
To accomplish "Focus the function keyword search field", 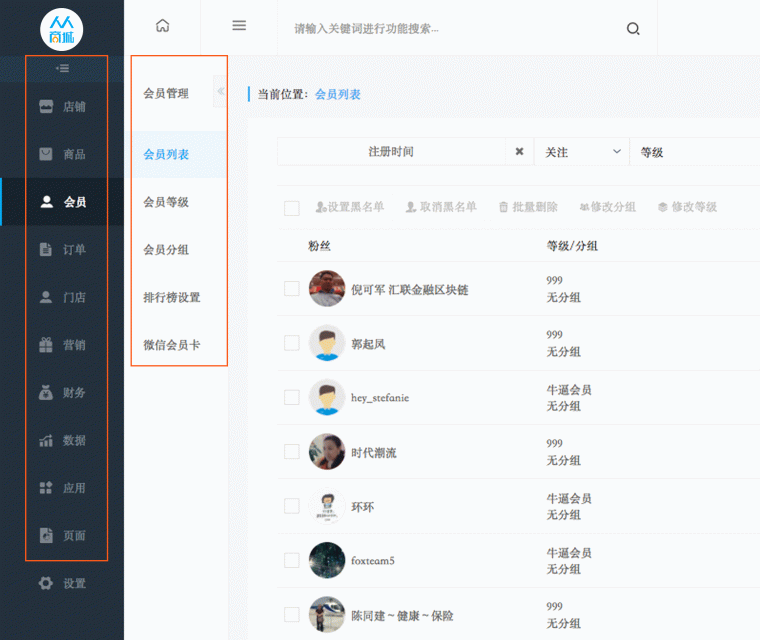I will [451, 29].
